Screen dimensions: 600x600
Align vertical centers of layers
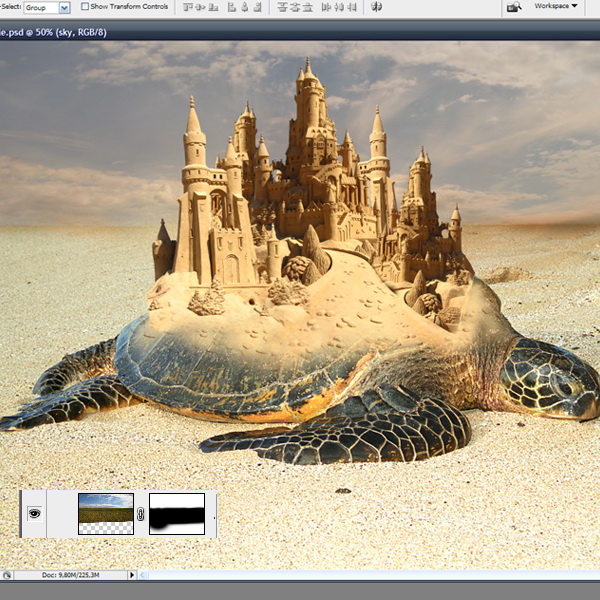pos(200,7)
